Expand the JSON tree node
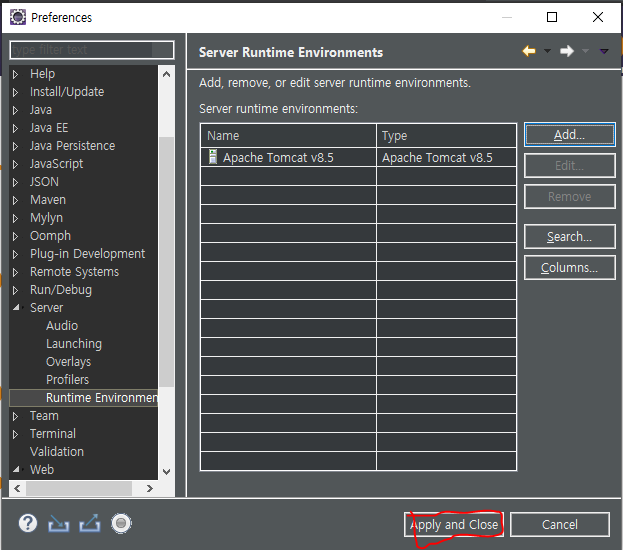 pos(15,182)
